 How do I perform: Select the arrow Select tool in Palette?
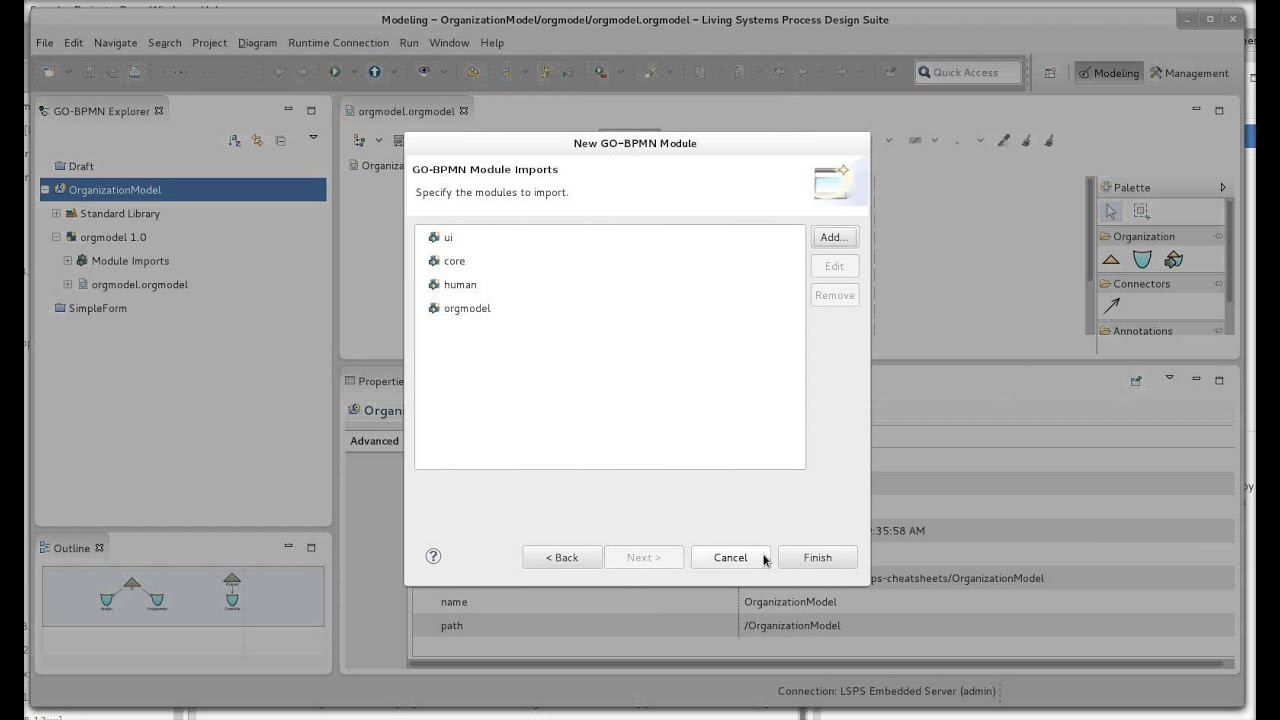[x=1111, y=211]
